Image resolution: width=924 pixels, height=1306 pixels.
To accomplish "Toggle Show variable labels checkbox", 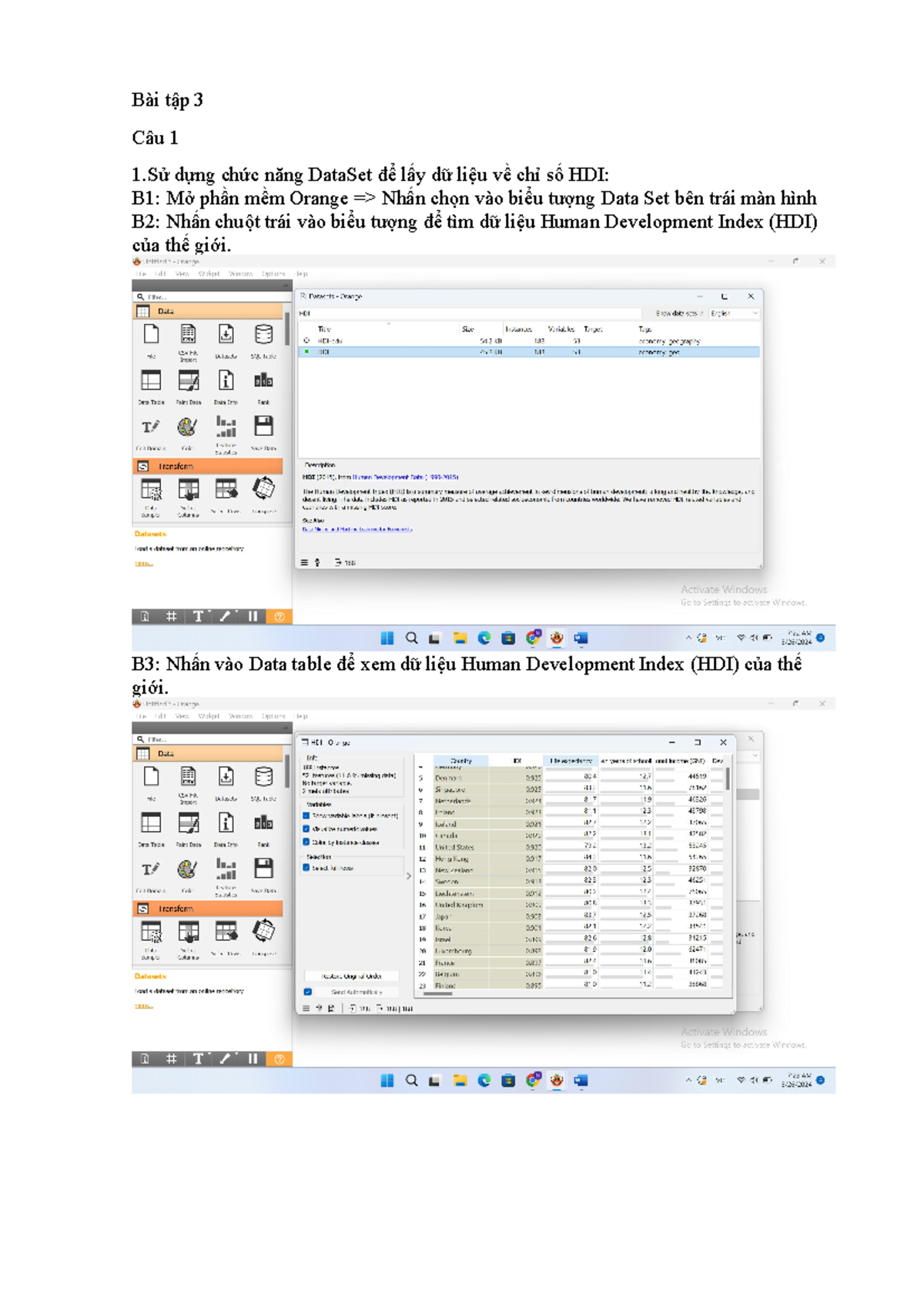I will (306, 815).
